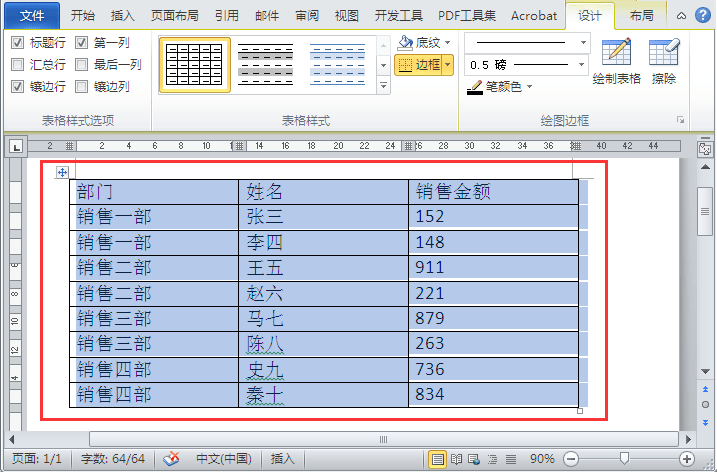Uncheck the Header Row (标题行) checkbox

(17, 43)
